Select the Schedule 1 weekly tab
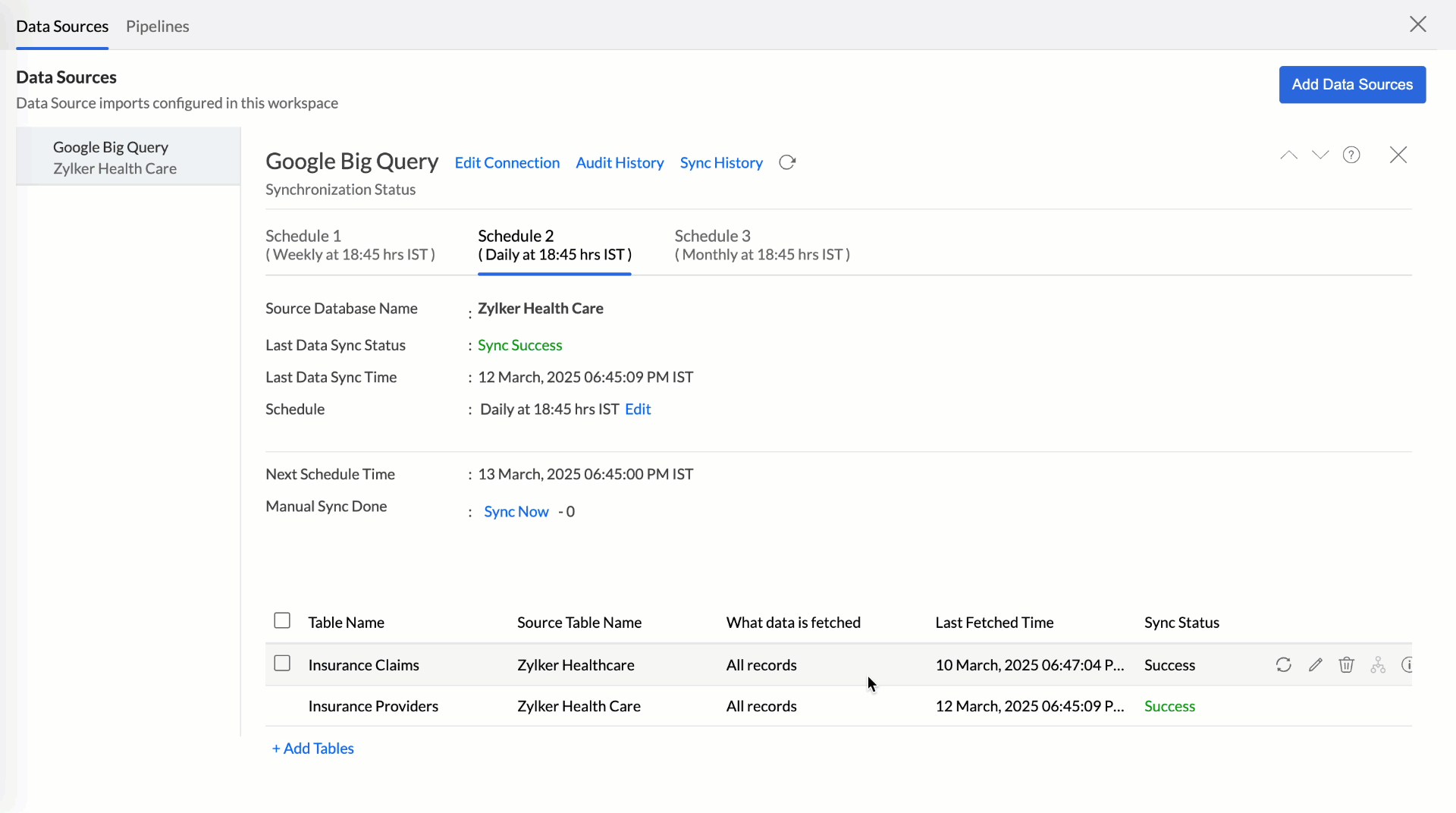The height and width of the screenshot is (813, 1456). [x=350, y=245]
